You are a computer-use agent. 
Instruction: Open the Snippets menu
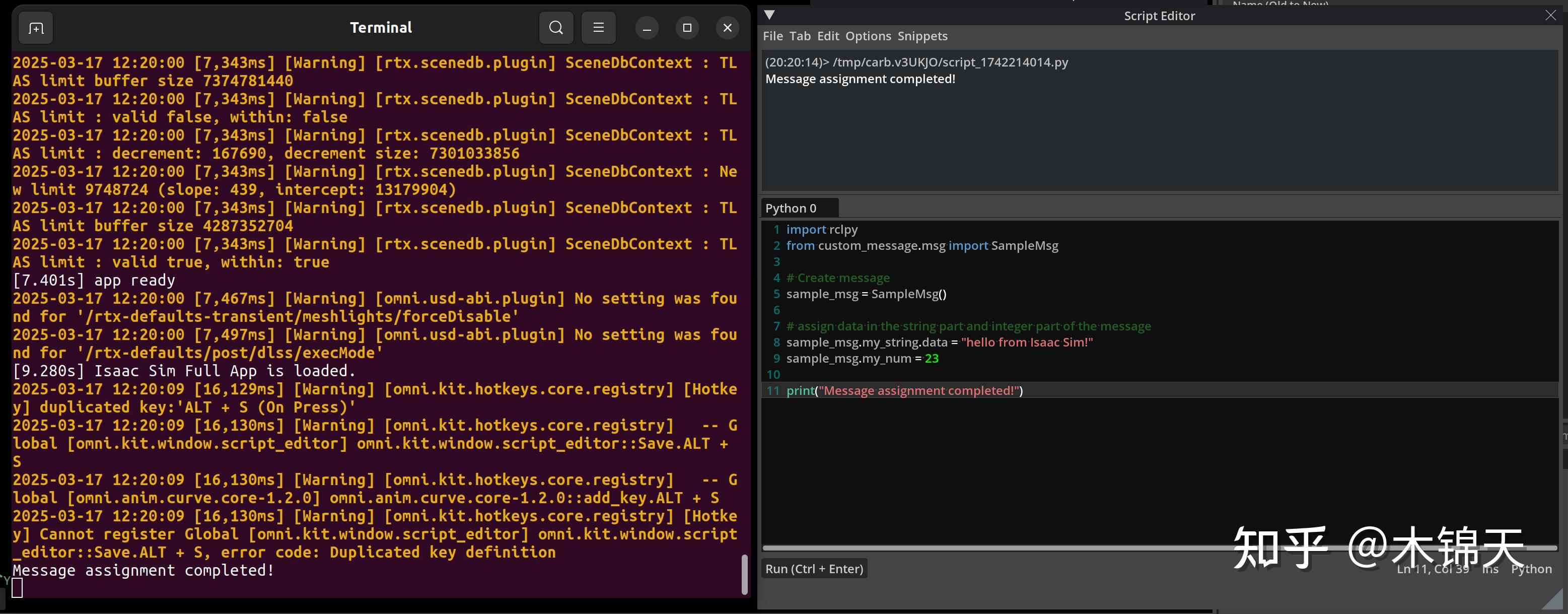(922, 36)
